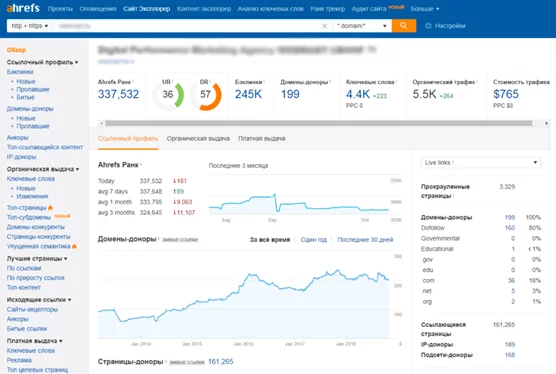Collapse the Исходящие ссылки sidebar section
Screen dimensions: 556x374
39,300
